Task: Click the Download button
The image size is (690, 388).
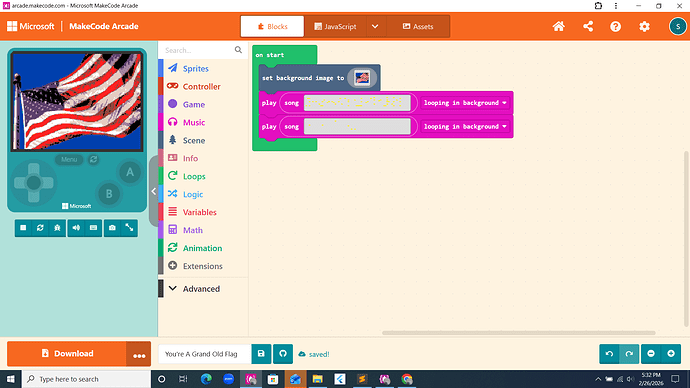Action: [x=66, y=354]
